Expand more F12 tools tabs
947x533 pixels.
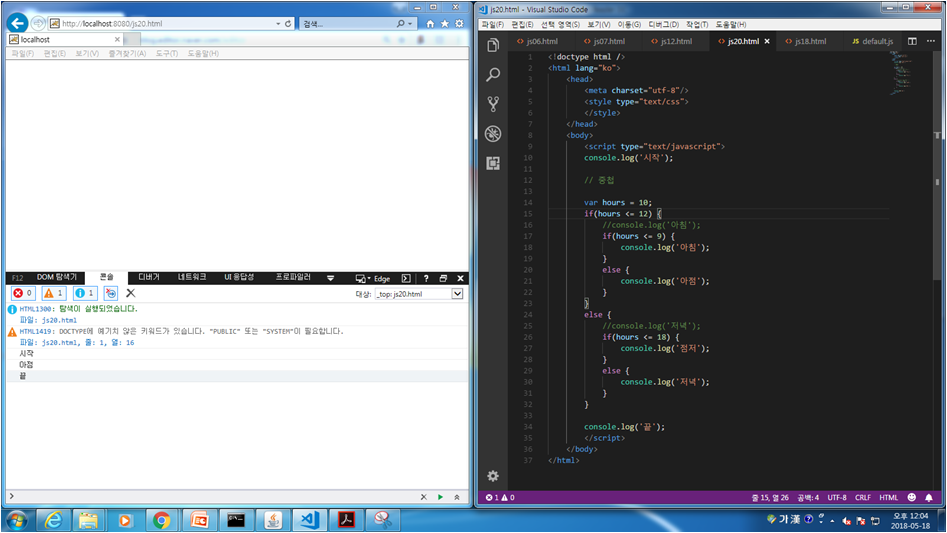(x=330, y=278)
